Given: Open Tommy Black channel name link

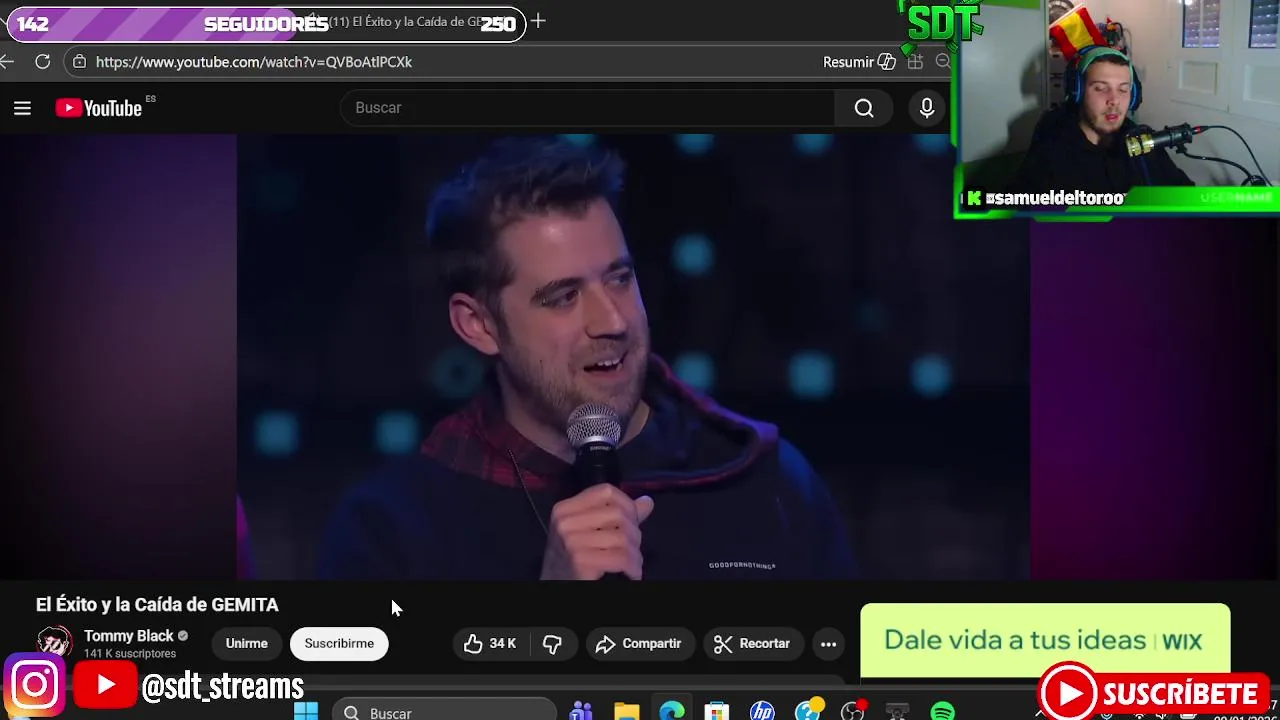Looking at the screenshot, I should (x=128, y=636).
